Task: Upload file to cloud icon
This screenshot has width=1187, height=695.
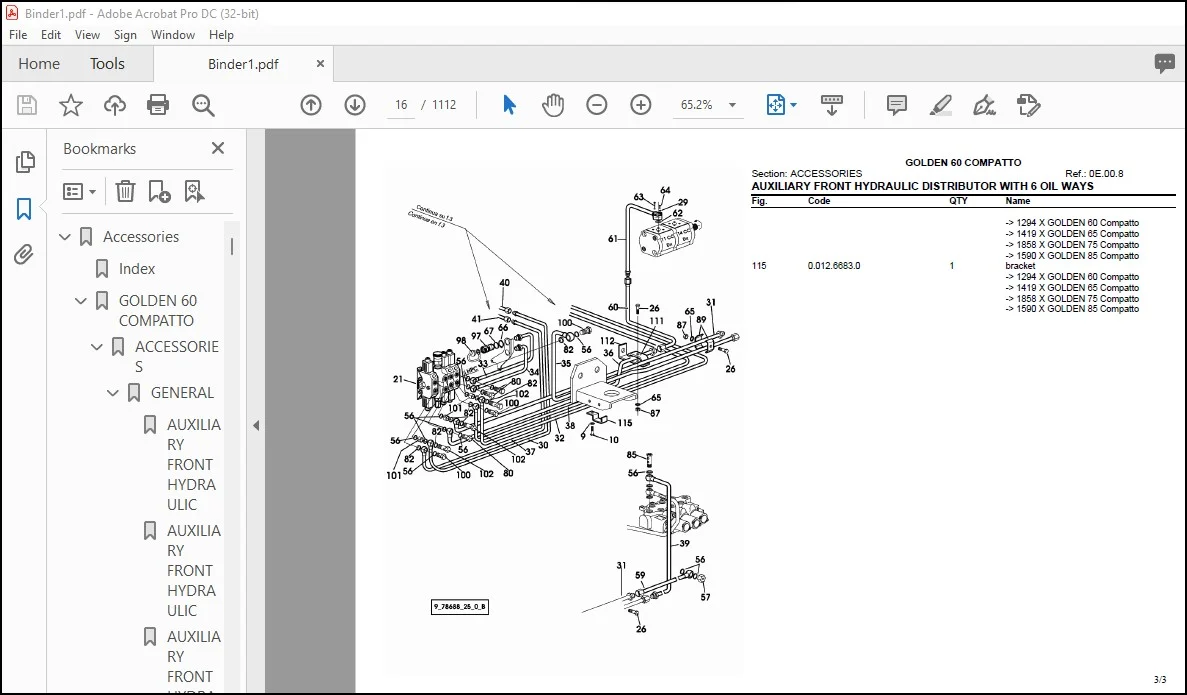Action: coord(115,105)
